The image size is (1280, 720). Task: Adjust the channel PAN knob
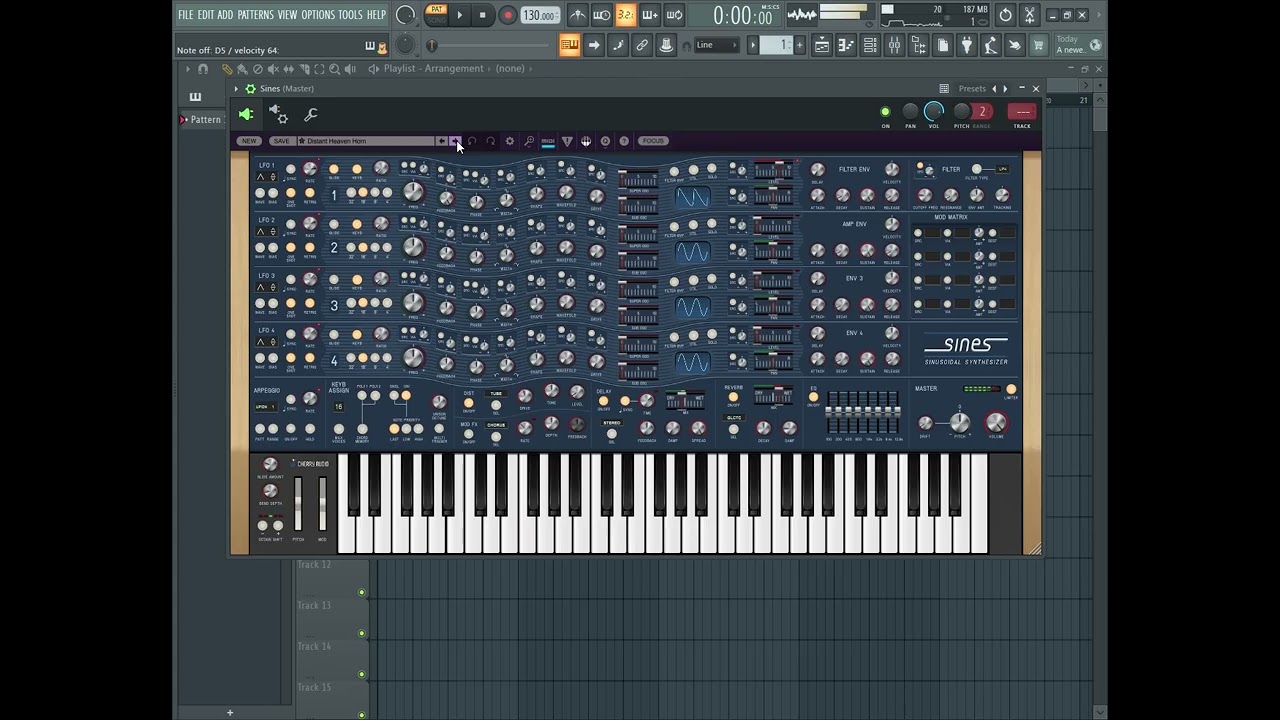(910, 112)
